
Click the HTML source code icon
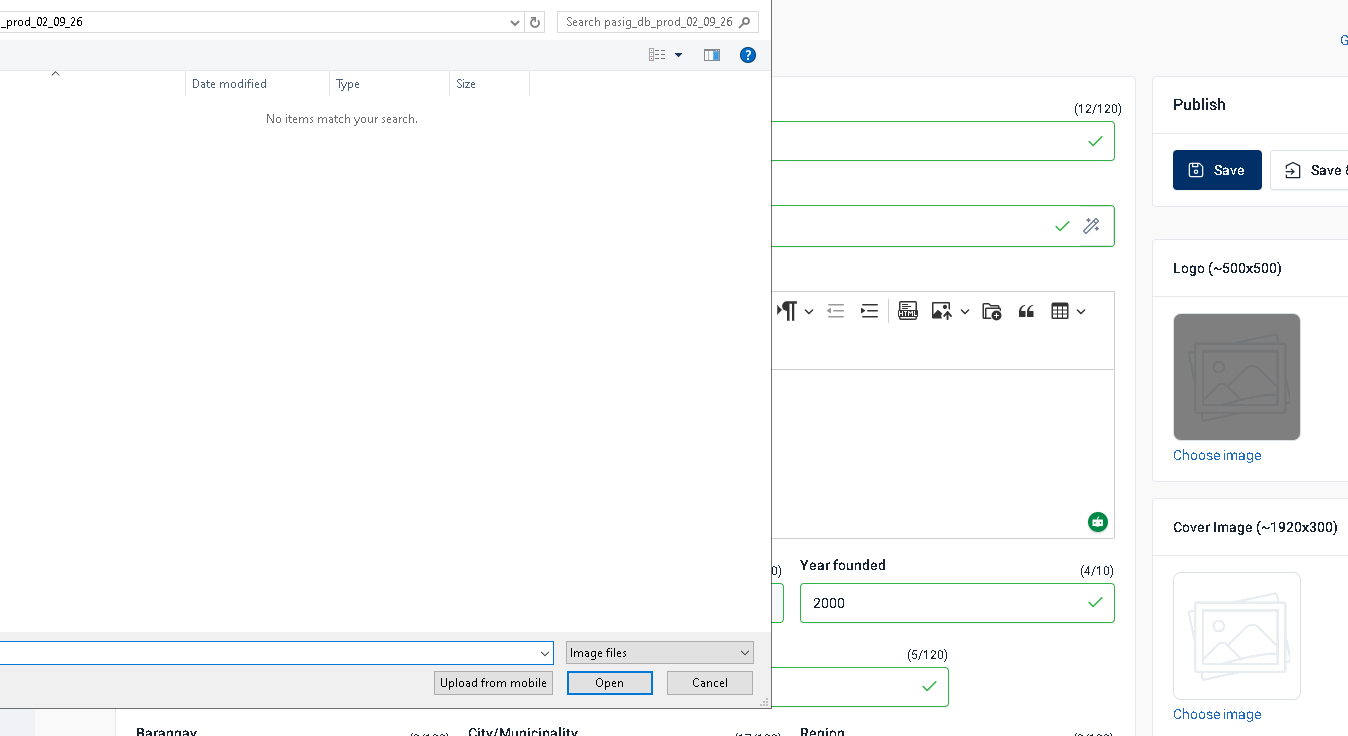tap(907, 311)
